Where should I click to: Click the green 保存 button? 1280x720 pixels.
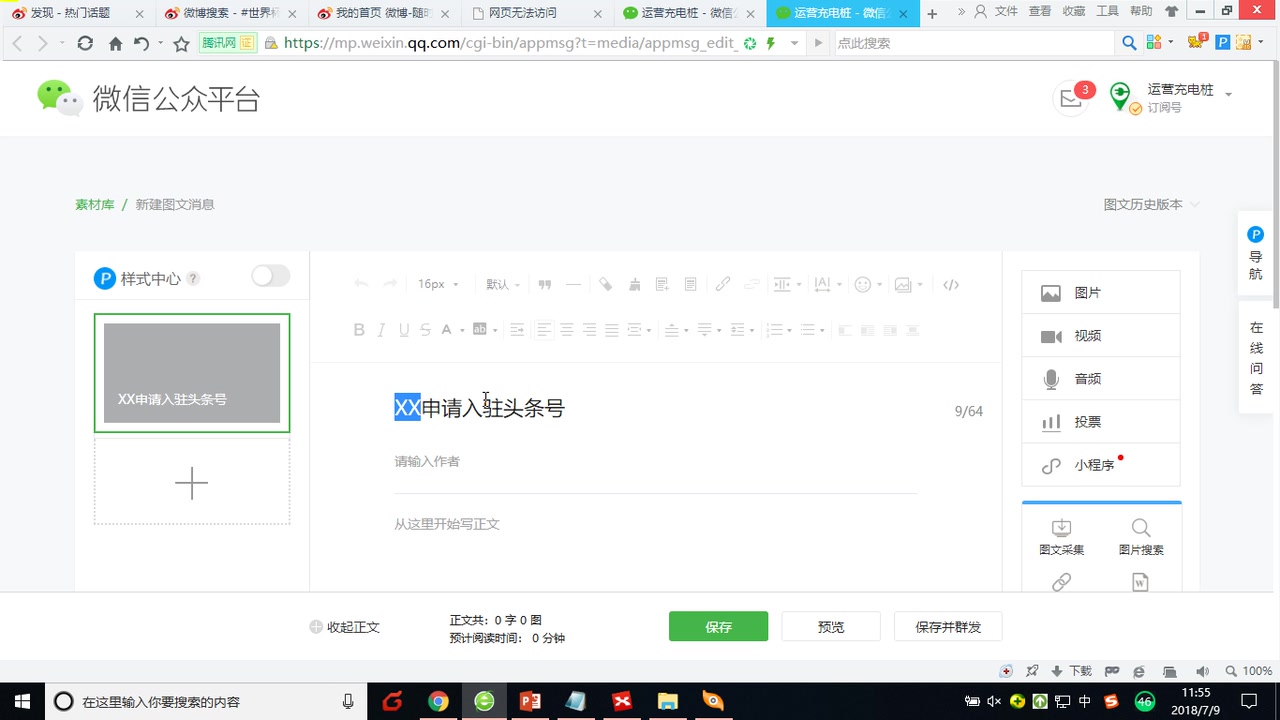click(x=718, y=626)
